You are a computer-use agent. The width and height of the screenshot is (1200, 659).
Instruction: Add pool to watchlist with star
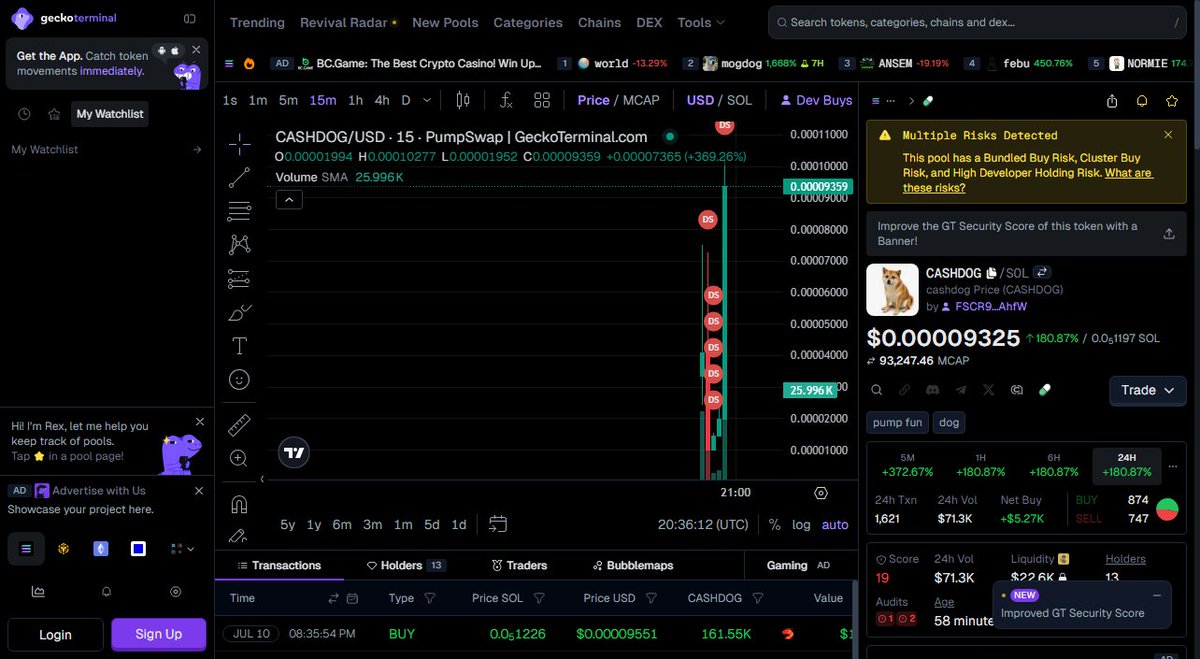pyautogui.click(x=1172, y=101)
